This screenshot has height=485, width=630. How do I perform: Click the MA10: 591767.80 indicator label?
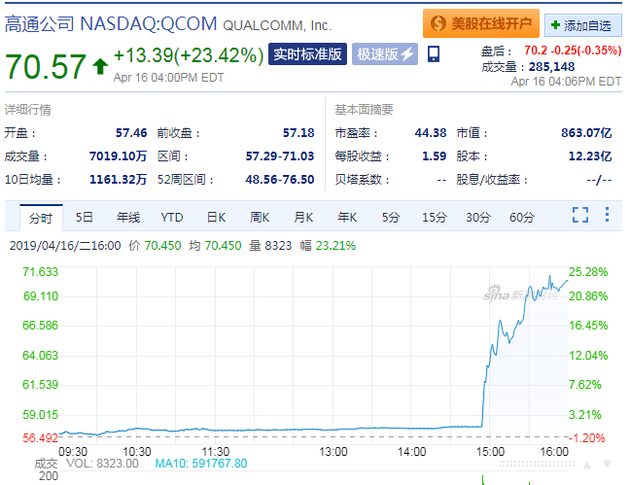click(201, 464)
